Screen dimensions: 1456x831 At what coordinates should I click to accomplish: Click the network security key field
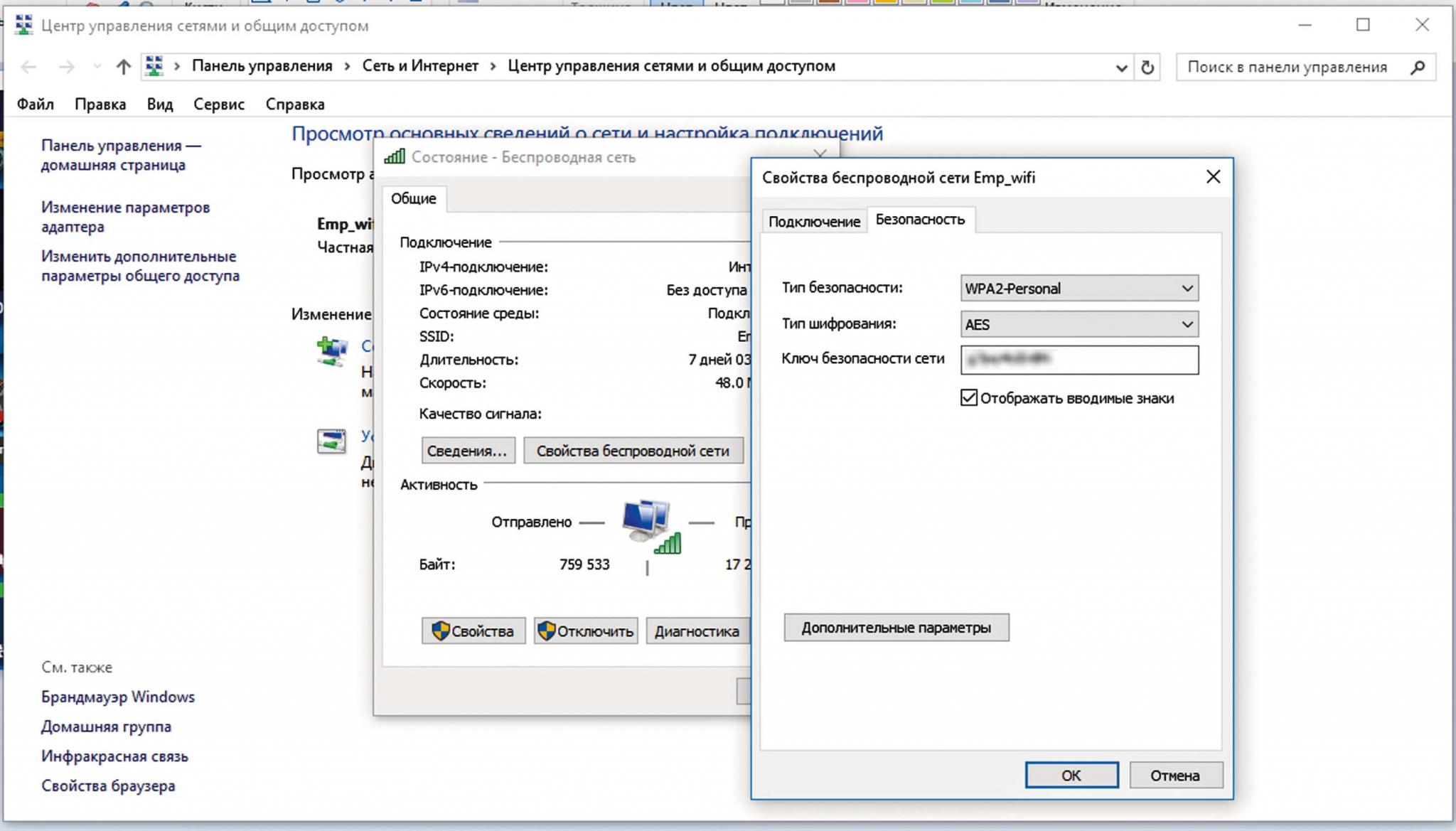pyautogui.click(x=1078, y=360)
